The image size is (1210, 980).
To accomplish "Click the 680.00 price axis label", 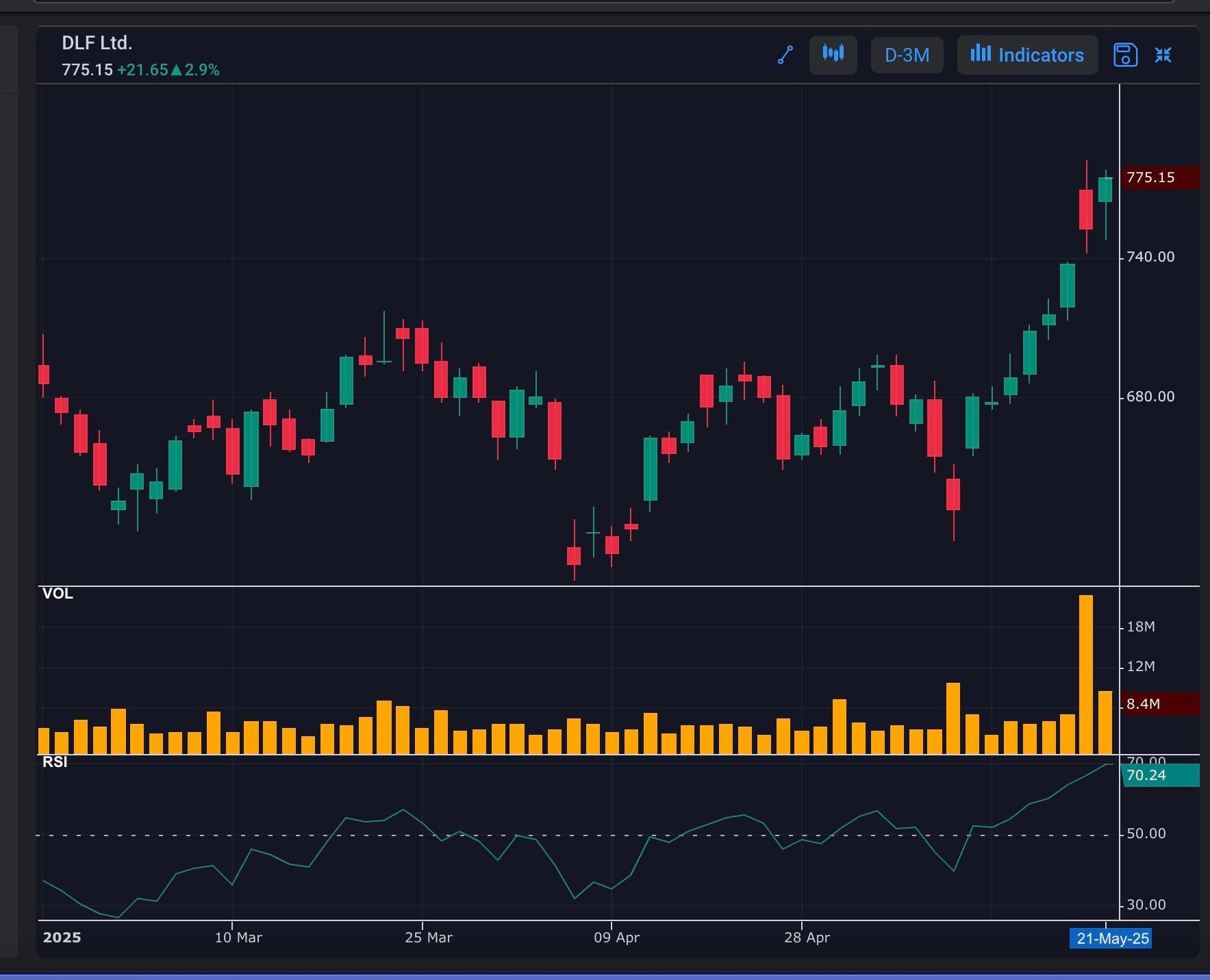I will tap(1150, 397).
